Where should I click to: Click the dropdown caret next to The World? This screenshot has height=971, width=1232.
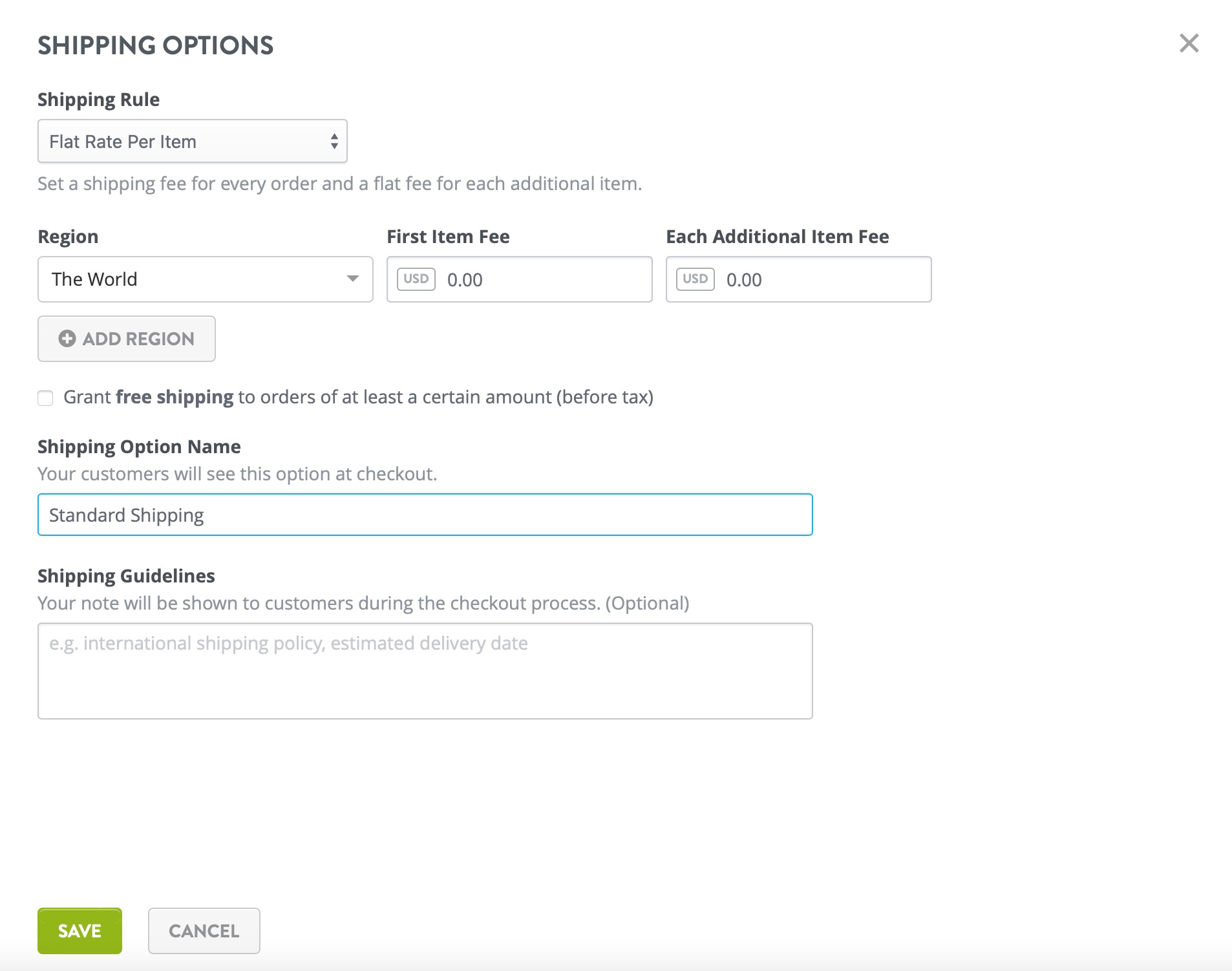pyautogui.click(x=352, y=279)
